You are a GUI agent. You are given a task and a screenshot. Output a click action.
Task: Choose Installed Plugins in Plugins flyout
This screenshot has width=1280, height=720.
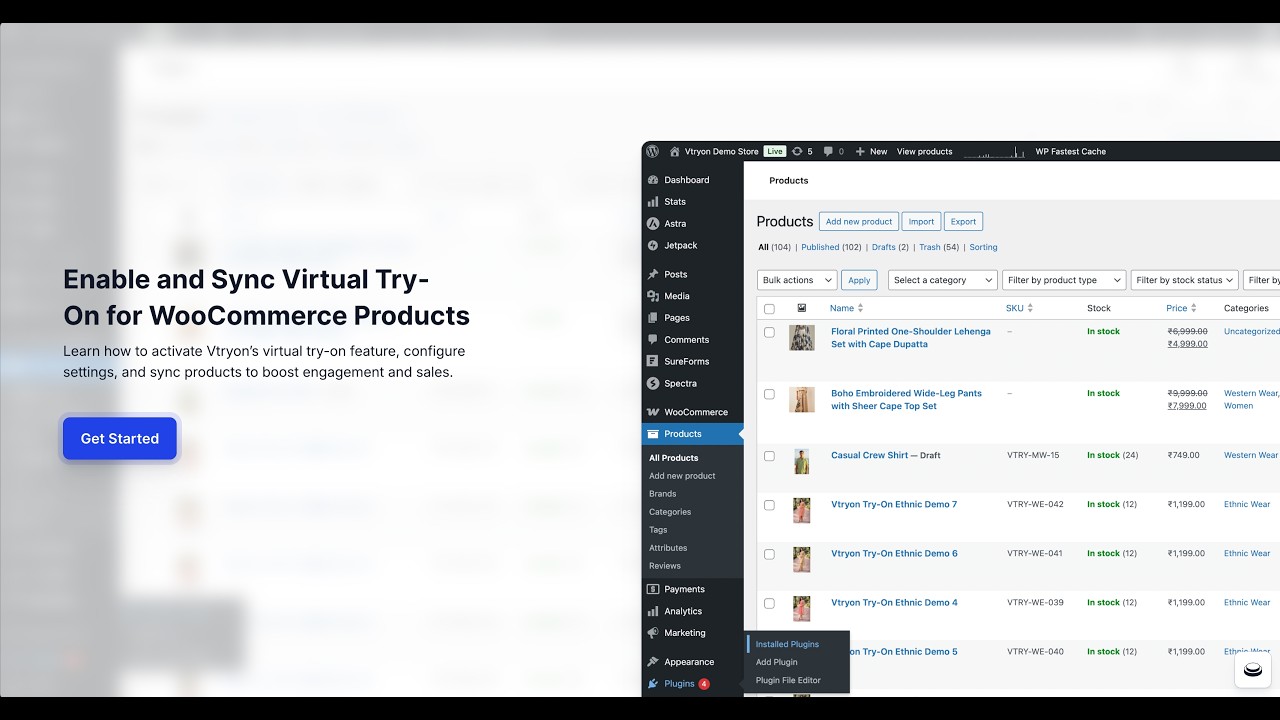787,644
